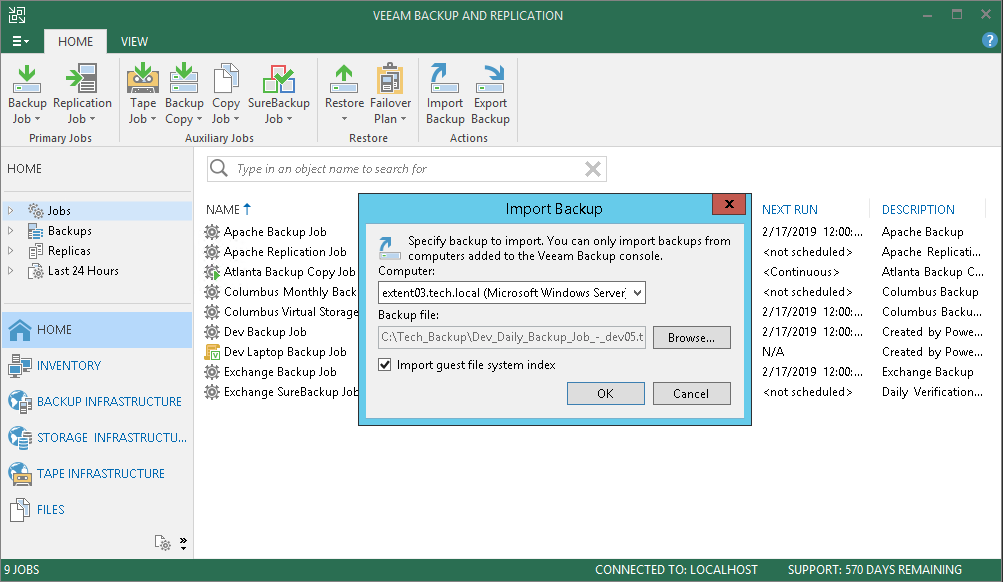
Task: Open the Help question mark icon
Action: click(x=989, y=41)
